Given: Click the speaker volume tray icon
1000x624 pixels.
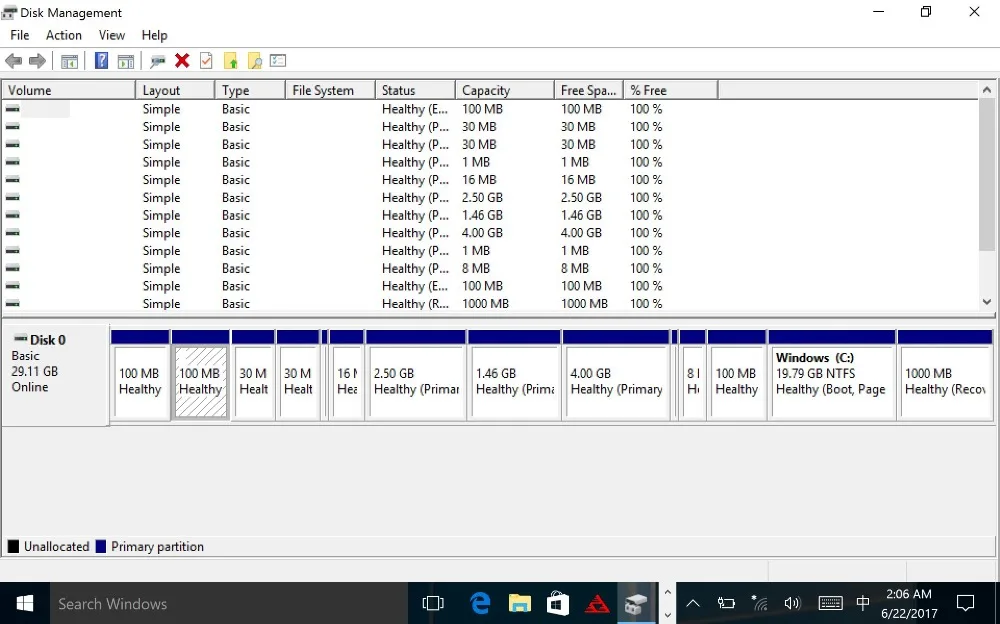Looking at the screenshot, I should pos(792,603).
